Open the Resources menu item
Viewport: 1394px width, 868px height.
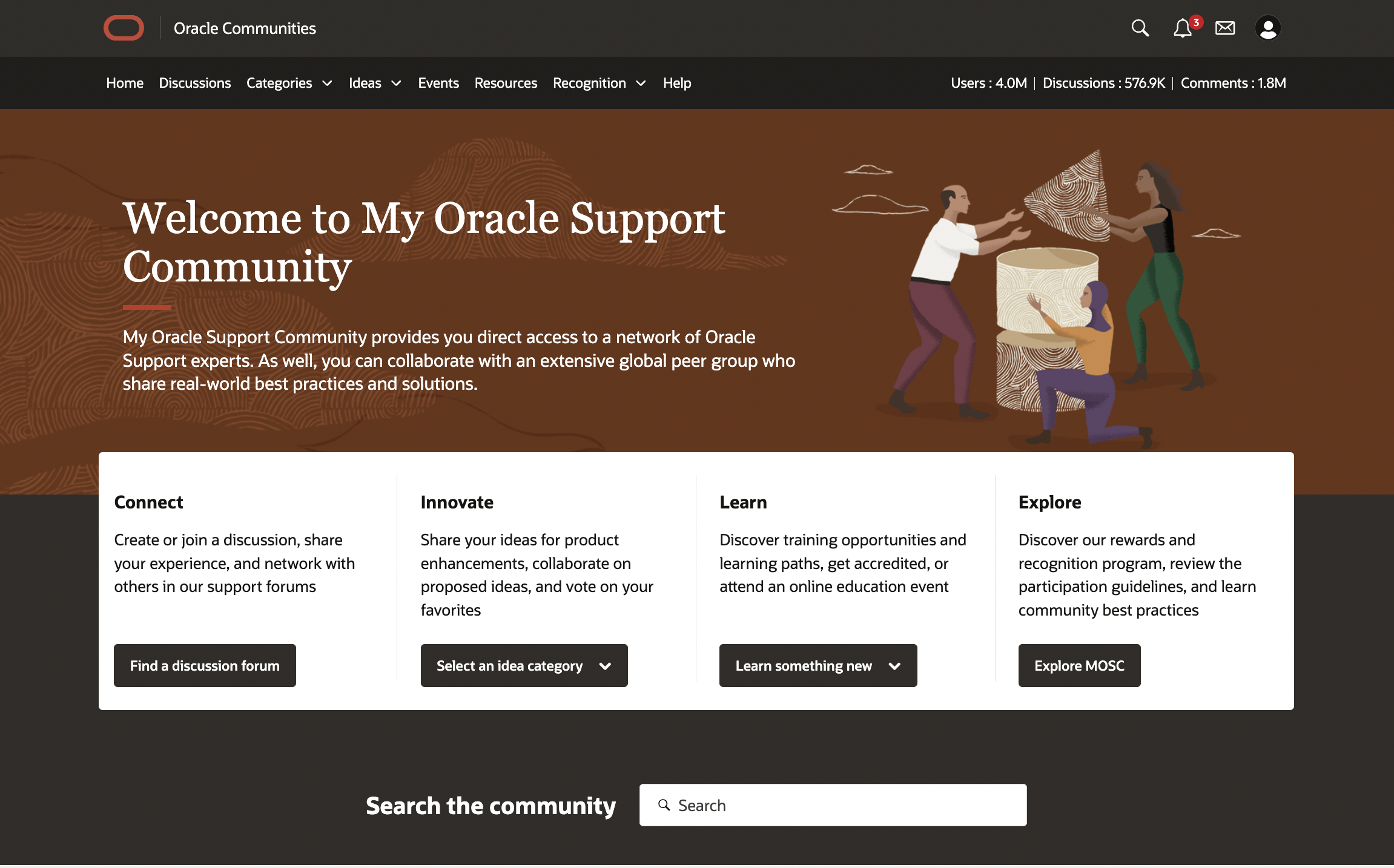506,83
